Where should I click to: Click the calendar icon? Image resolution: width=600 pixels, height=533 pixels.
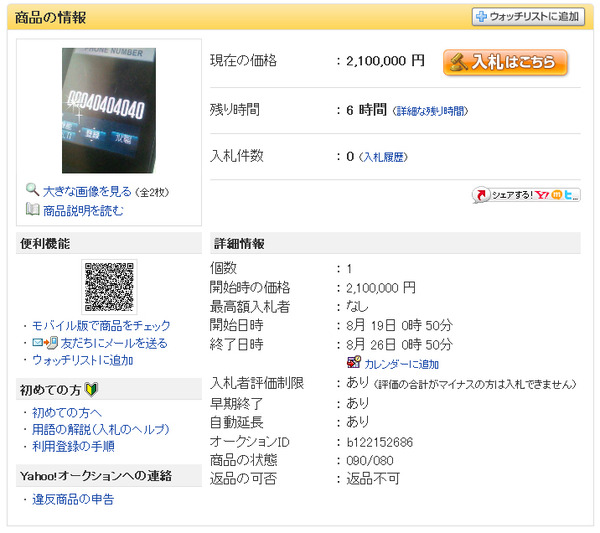pos(354,362)
